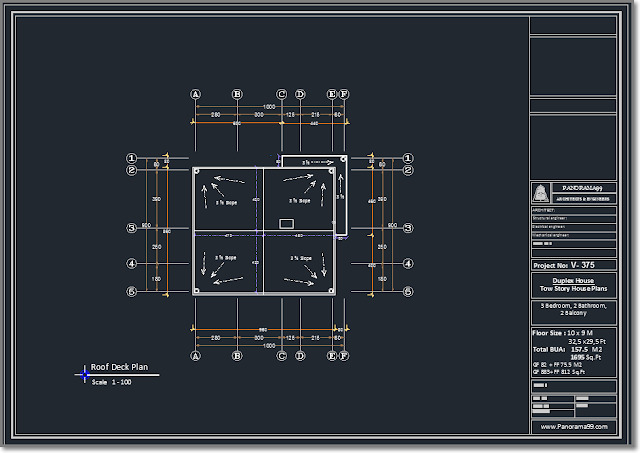Image resolution: width=640 pixels, height=453 pixels.
Task: Click grid bubble E above the plan
Action: pos(332,94)
